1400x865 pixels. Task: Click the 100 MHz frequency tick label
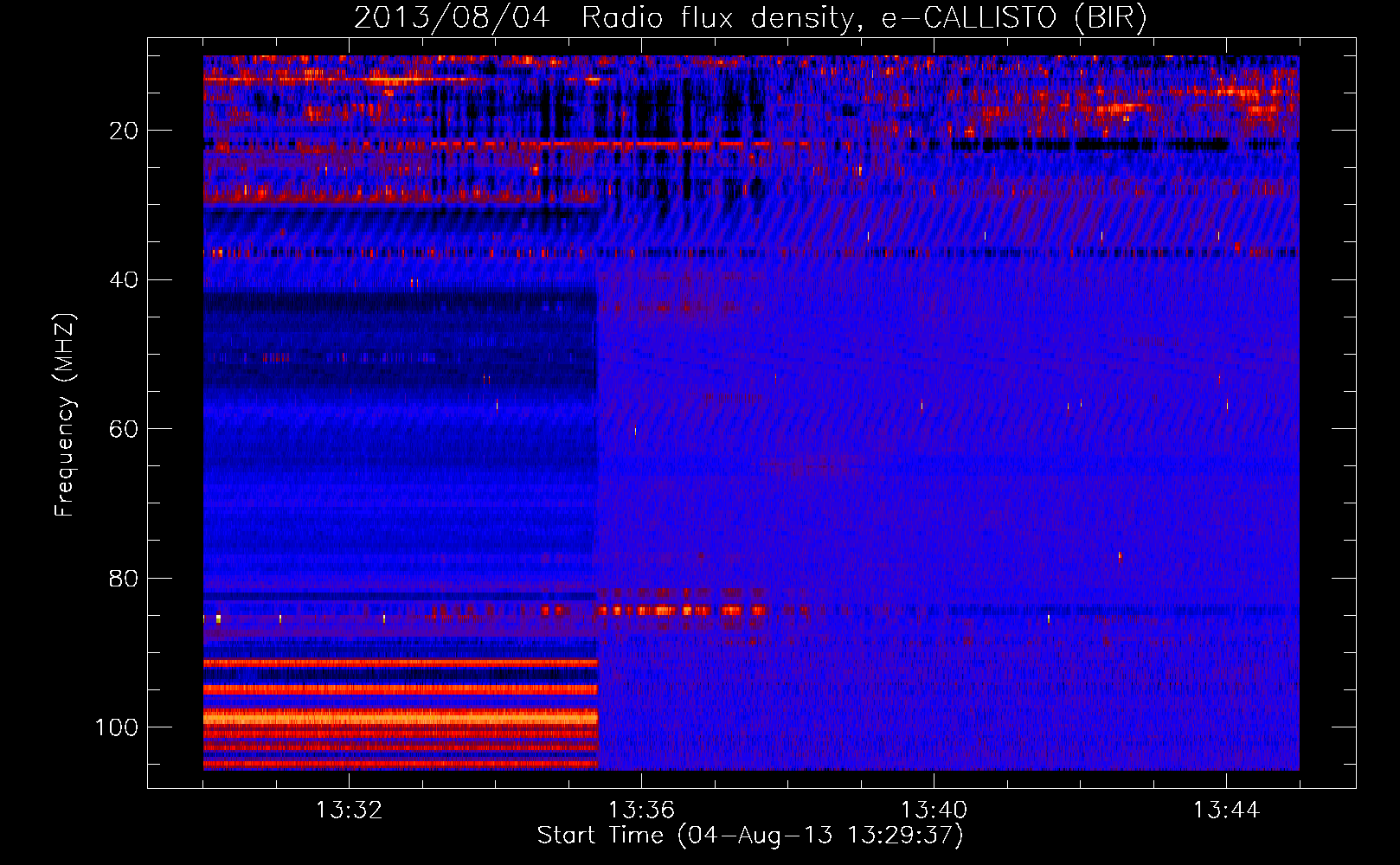[x=117, y=727]
